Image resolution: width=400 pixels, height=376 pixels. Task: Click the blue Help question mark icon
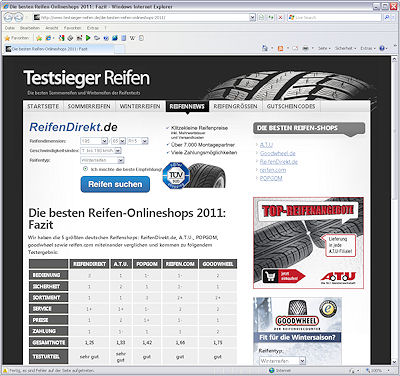(382, 48)
